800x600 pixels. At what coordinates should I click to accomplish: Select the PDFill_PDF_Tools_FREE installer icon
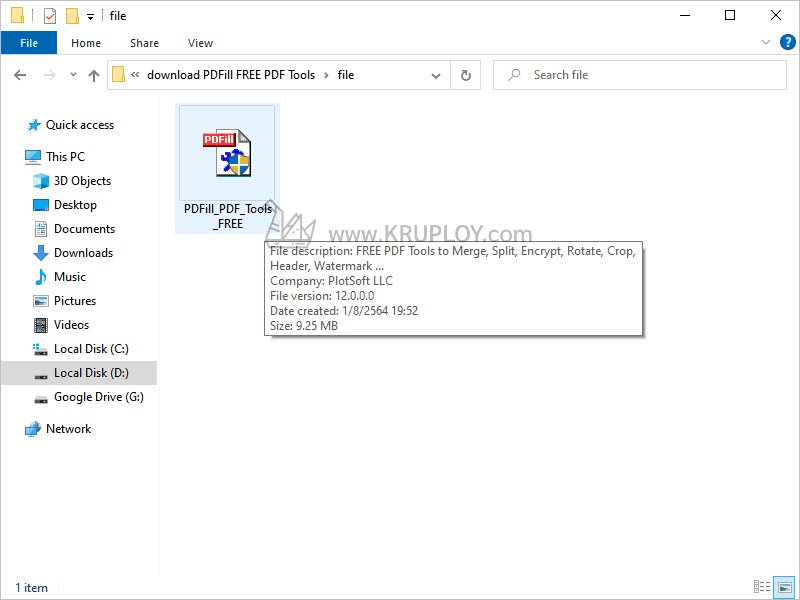(x=227, y=153)
